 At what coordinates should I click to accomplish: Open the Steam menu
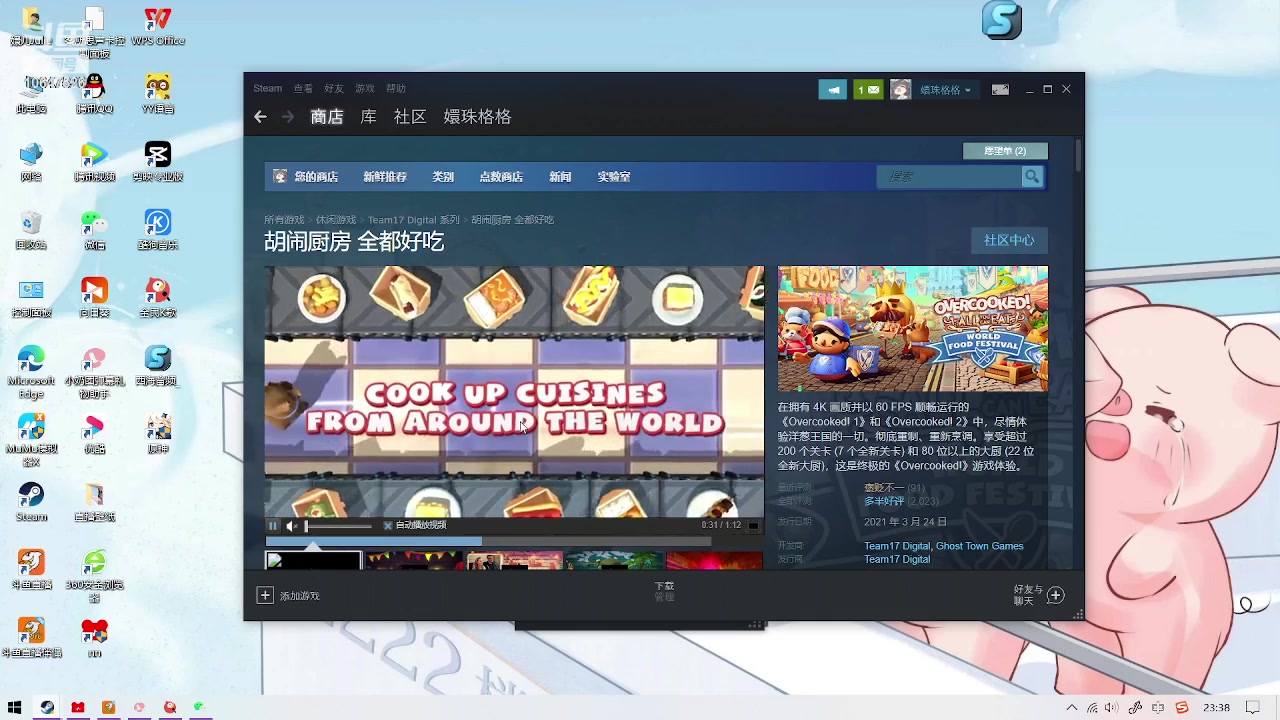[267, 88]
